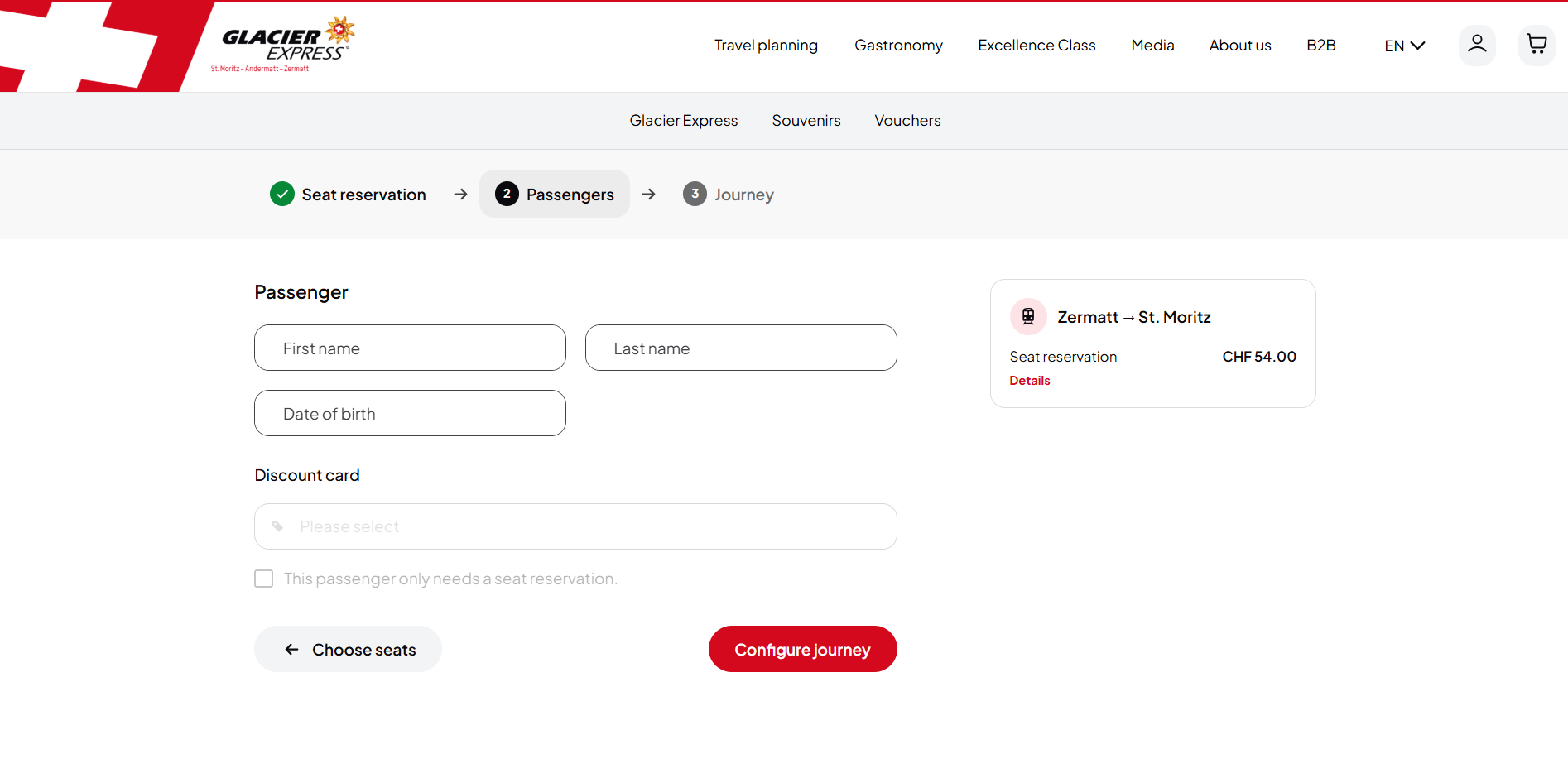This screenshot has width=1568, height=778.
Task: Switch to the Souvenirs tab
Action: [806, 121]
